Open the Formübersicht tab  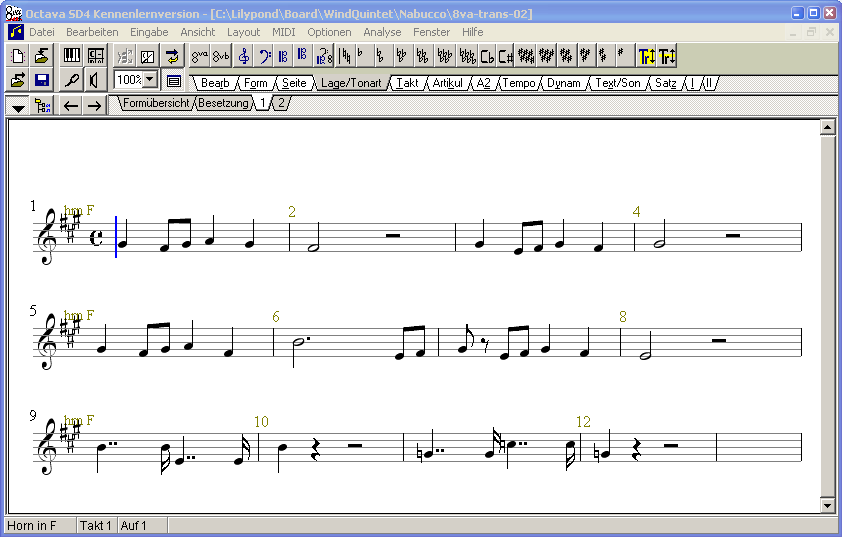[x=156, y=103]
